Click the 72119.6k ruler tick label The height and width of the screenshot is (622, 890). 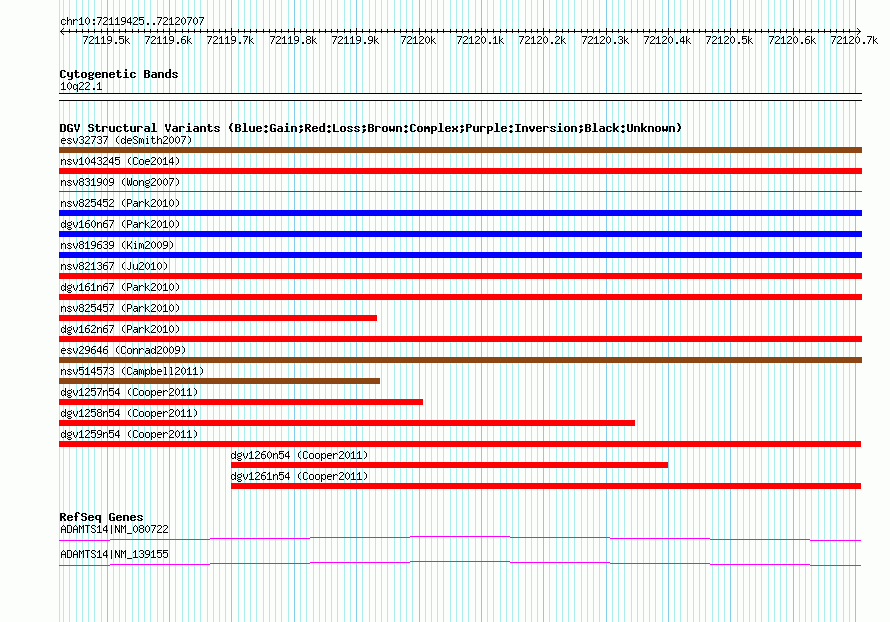(168, 40)
